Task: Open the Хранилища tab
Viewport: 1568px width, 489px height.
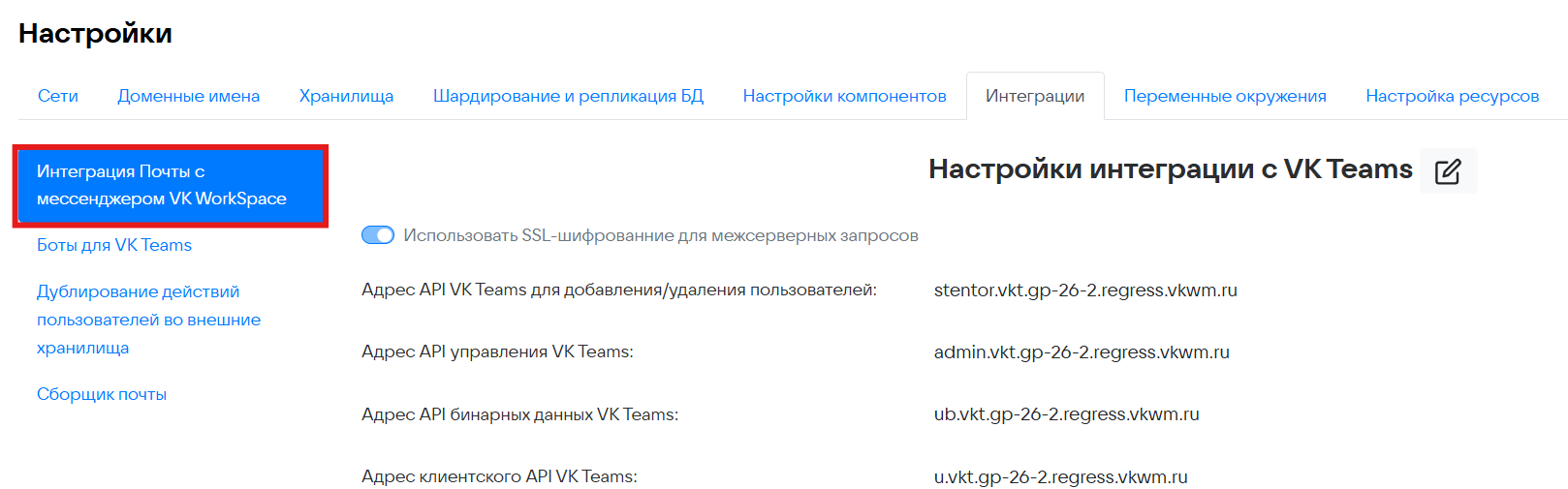Action: (346, 96)
